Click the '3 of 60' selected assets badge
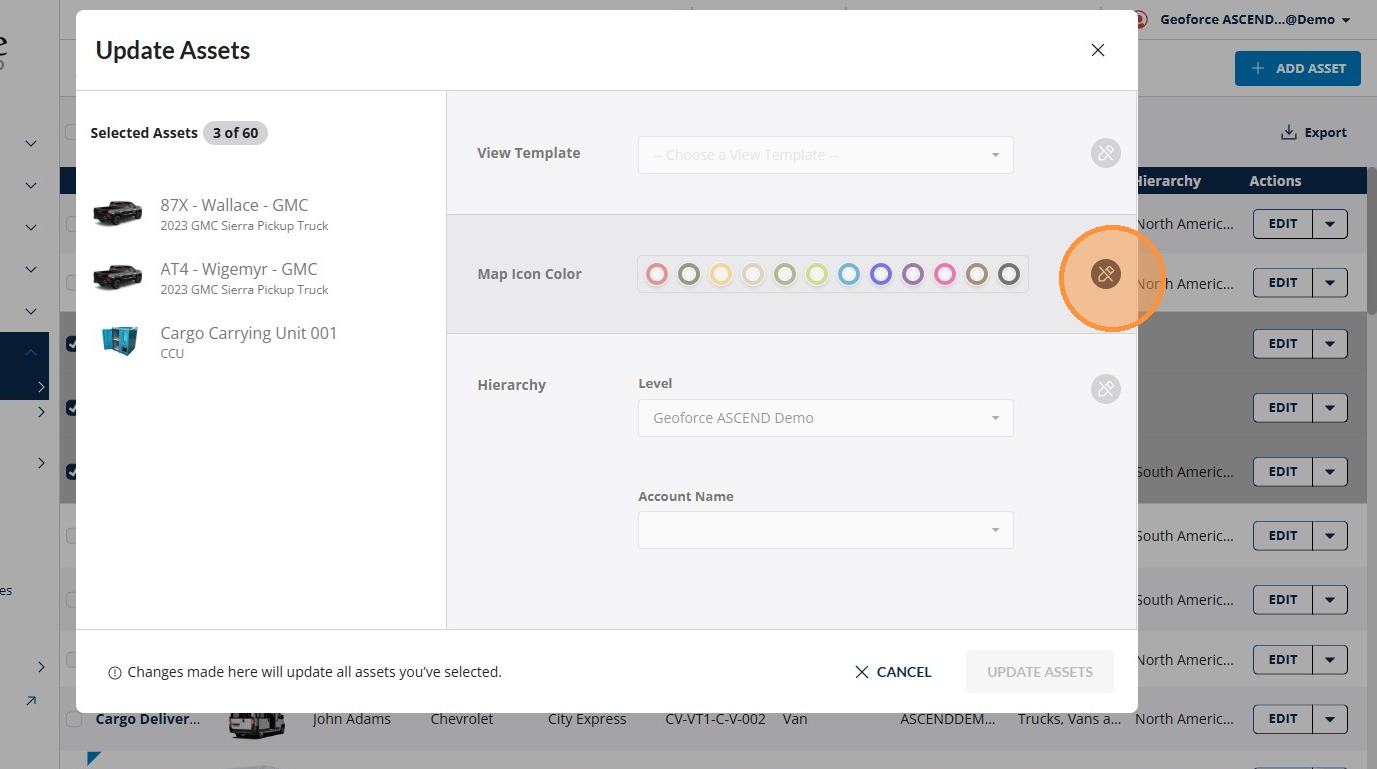 click(235, 133)
